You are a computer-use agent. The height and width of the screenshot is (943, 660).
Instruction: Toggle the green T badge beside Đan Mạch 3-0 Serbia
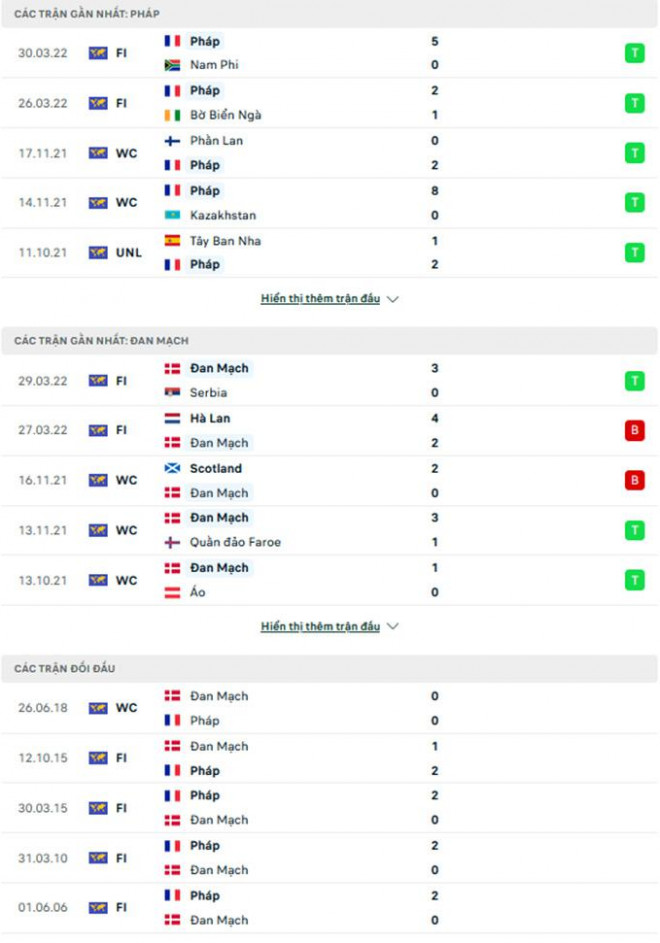(x=637, y=380)
